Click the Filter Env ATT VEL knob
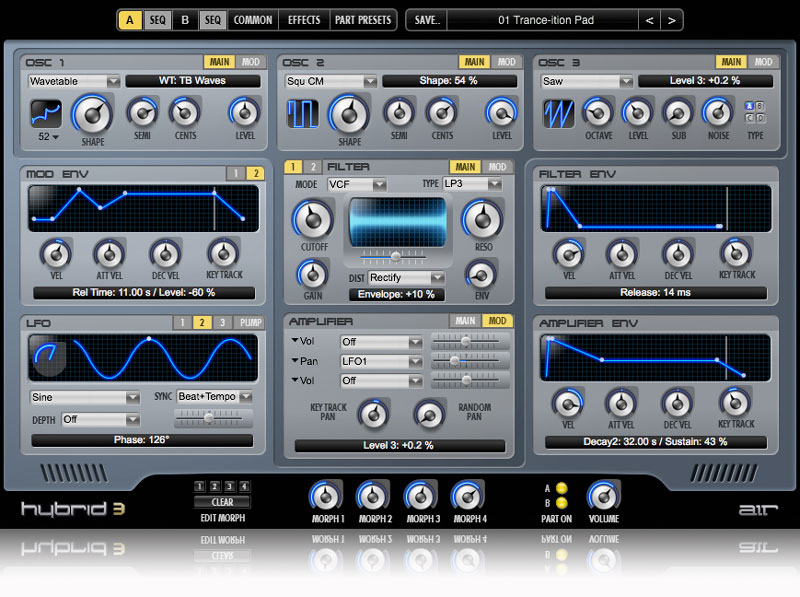This screenshot has width=800, height=597. [x=621, y=254]
